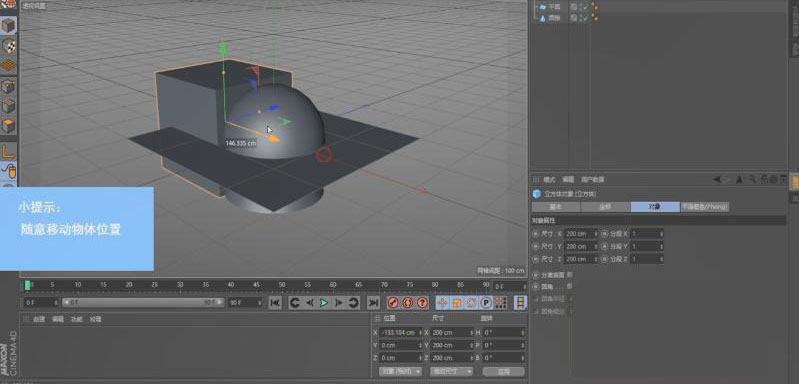Click the up arrow in Attributes panel
Viewport: 799px width, 384px height.
click(x=739, y=179)
